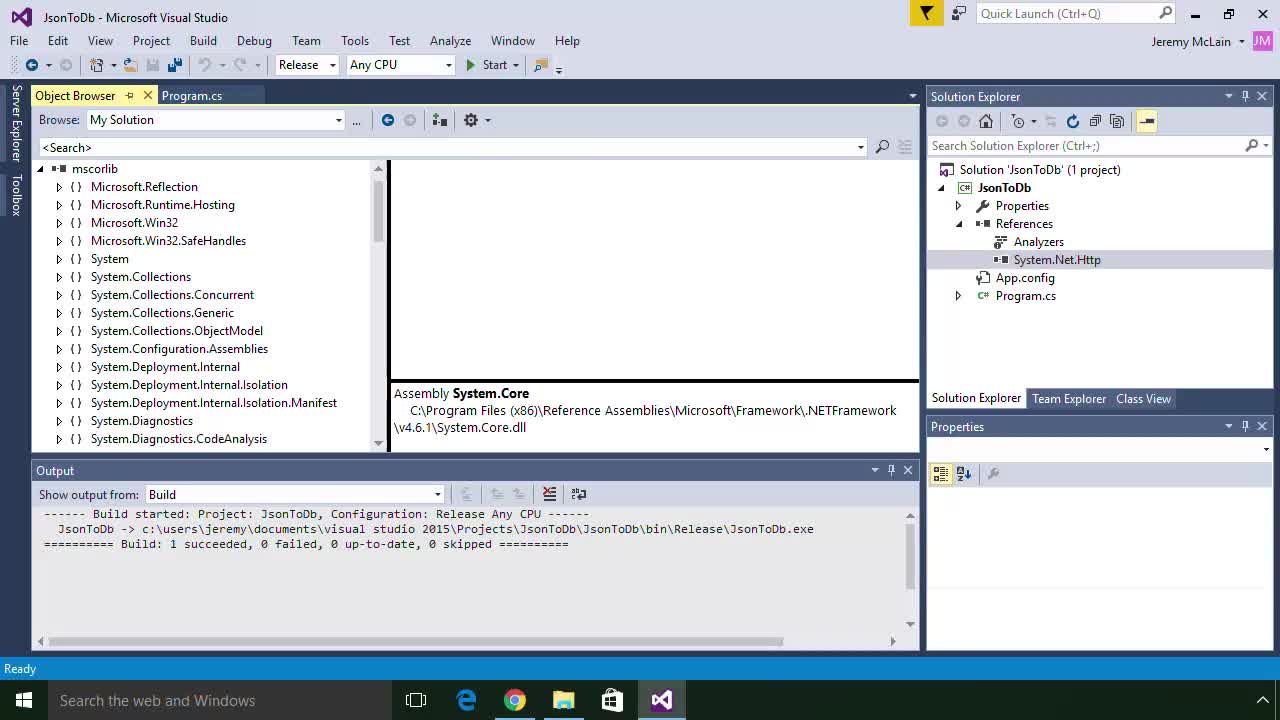Click the Navigate Backward toolbar icon

tap(32, 65)
